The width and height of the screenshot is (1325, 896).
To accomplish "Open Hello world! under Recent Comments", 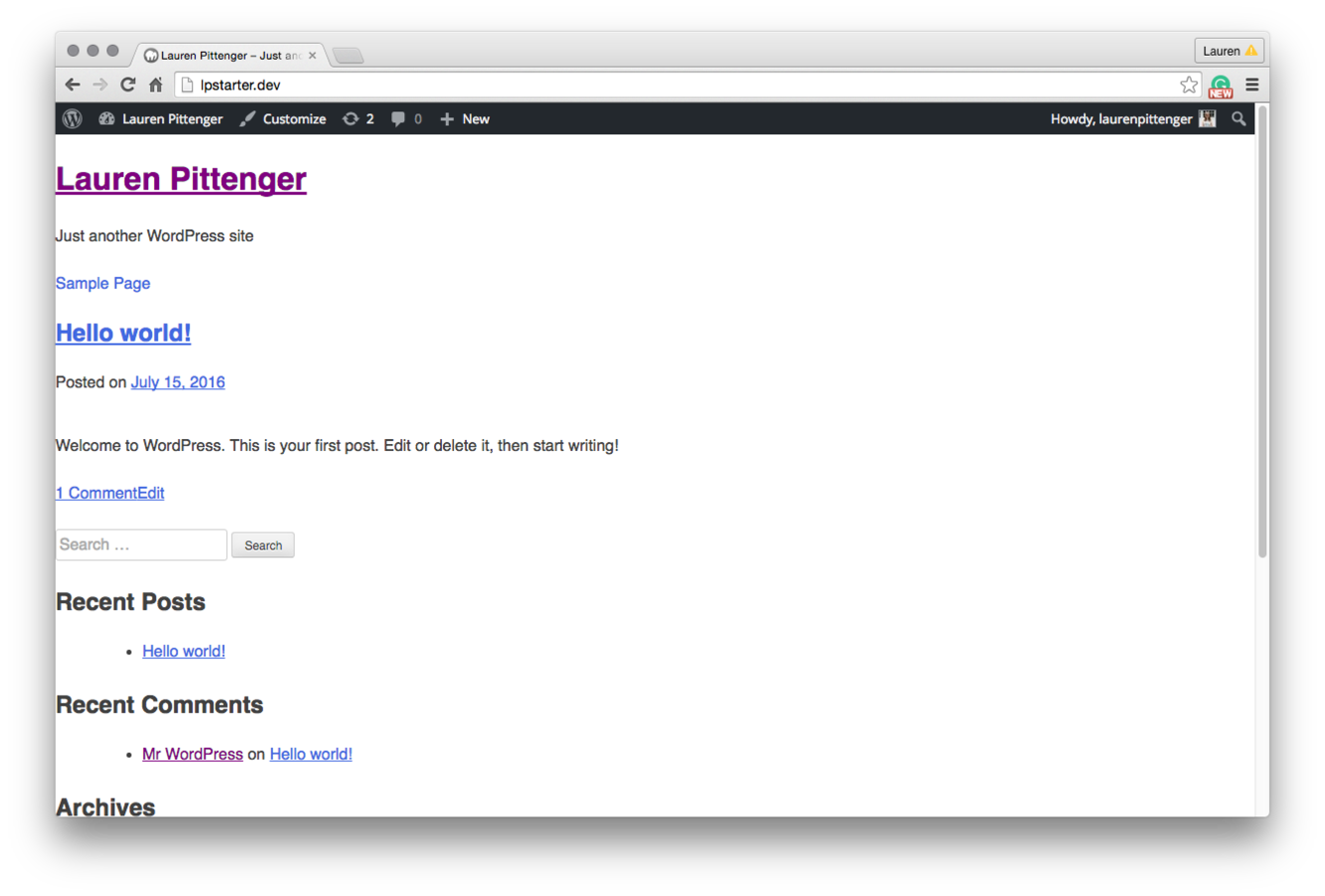I will tap(311, 754).
